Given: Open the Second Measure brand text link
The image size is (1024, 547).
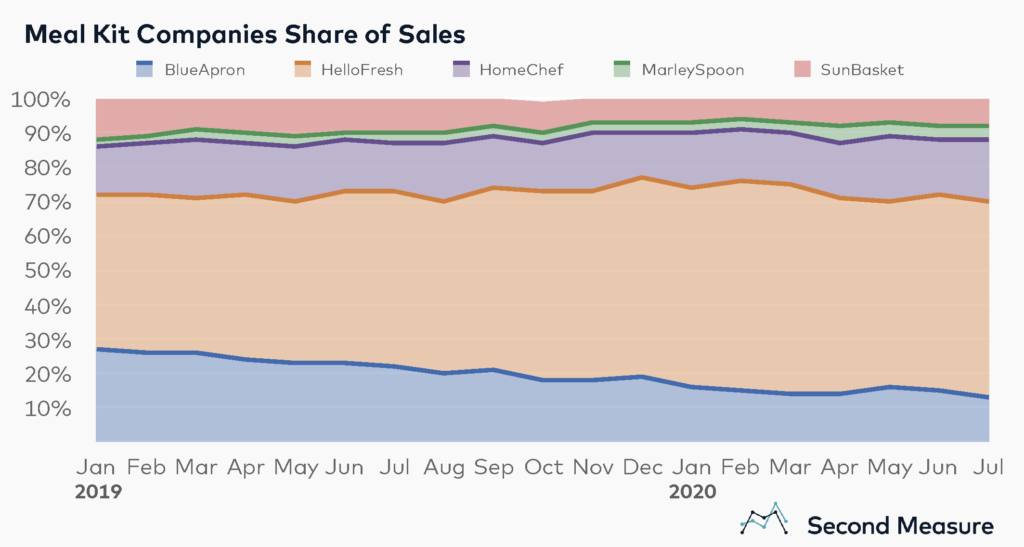Looking at the screenshot, I should pyautogui.click(x=901, y=525).
